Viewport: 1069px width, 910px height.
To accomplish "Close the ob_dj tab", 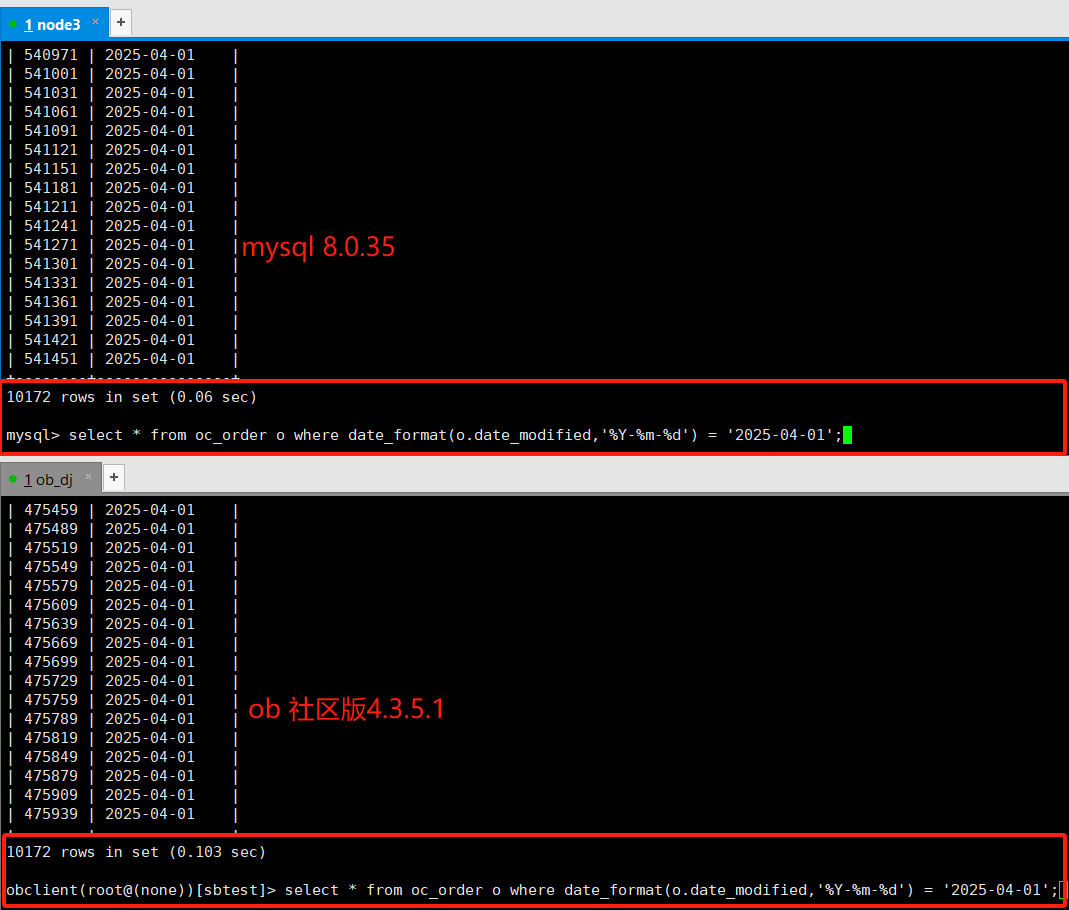I will (89, 476).
